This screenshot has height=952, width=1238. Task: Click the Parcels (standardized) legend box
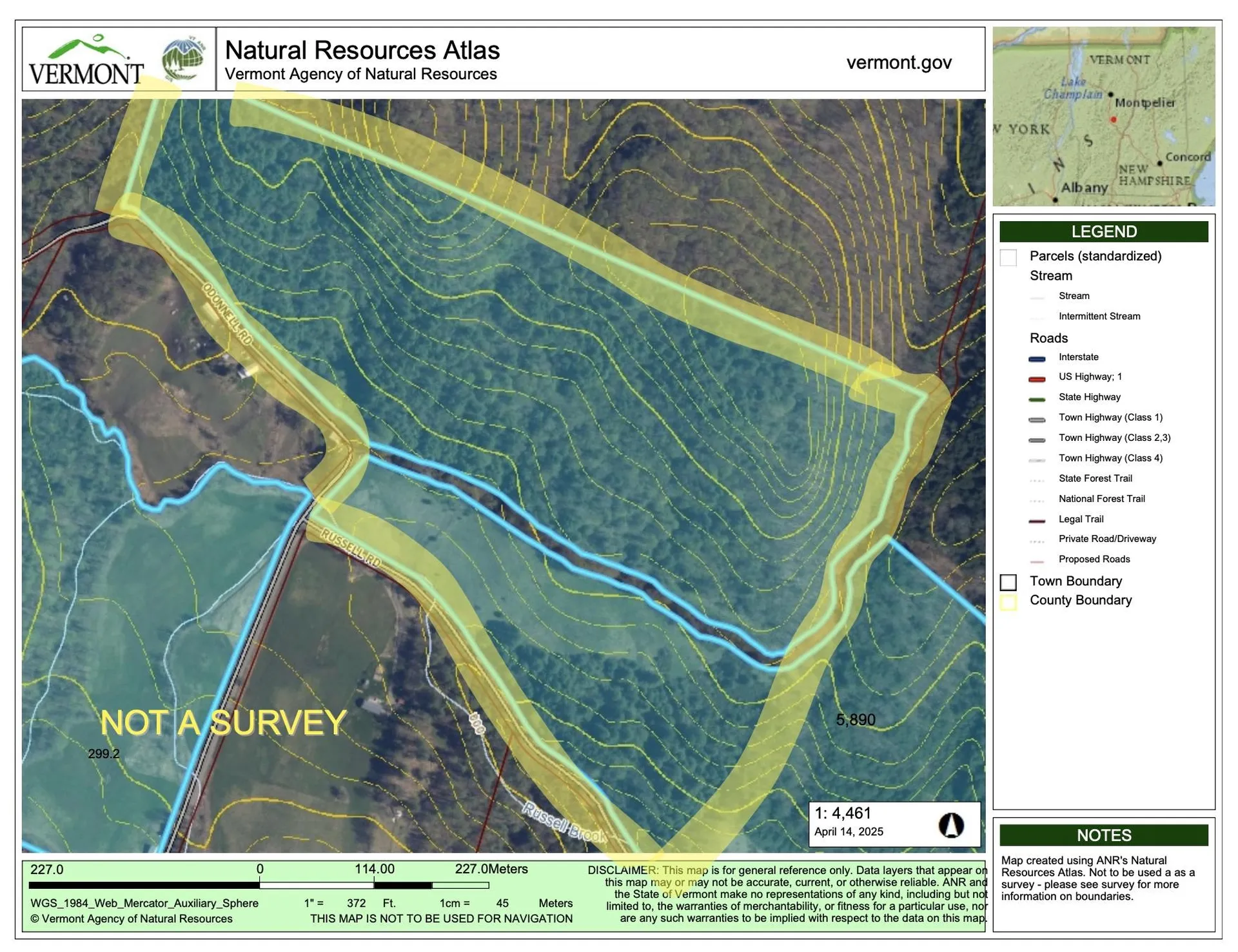tap(1008, 257)
